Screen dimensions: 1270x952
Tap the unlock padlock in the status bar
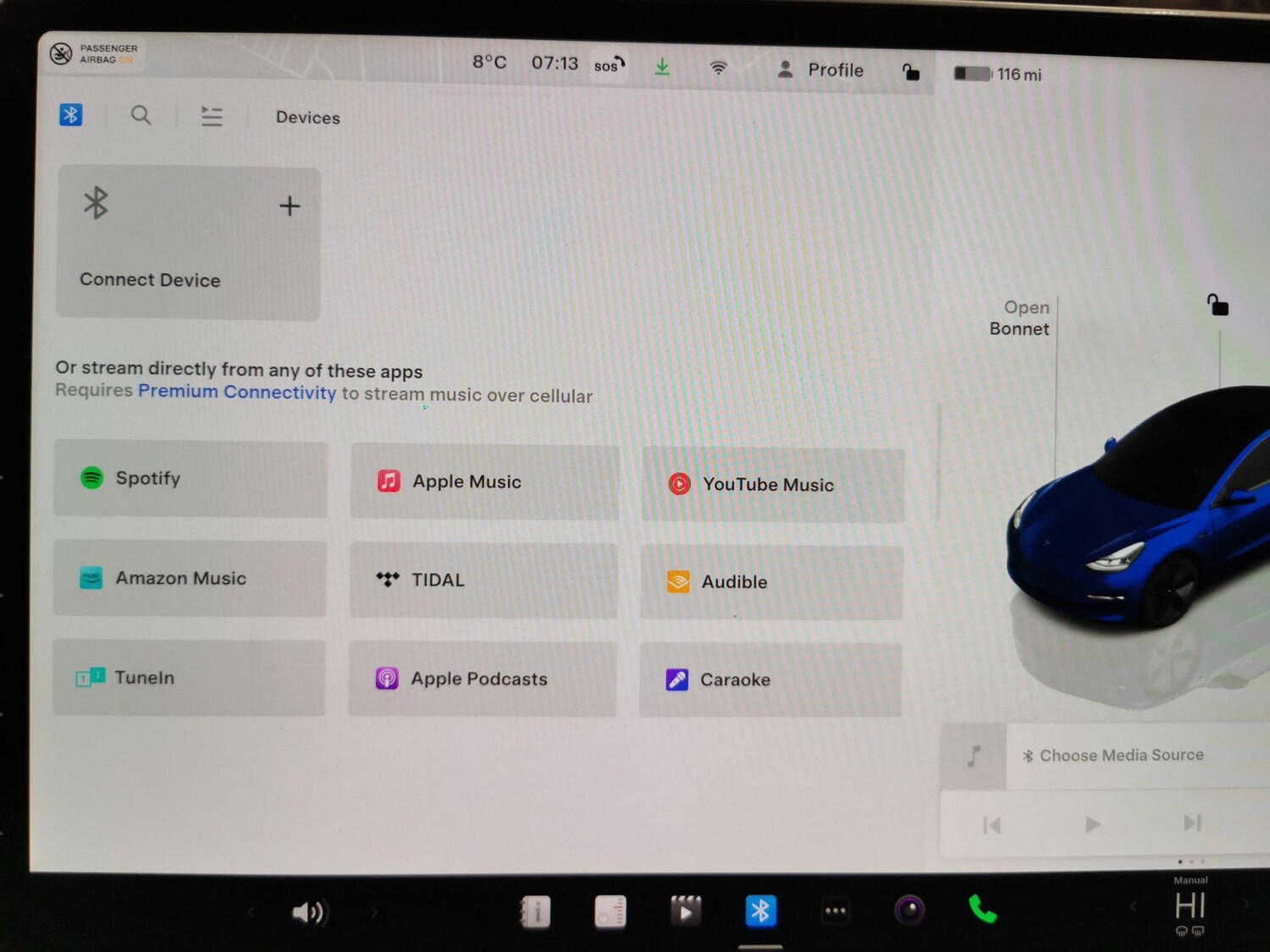tap(911, 73)
